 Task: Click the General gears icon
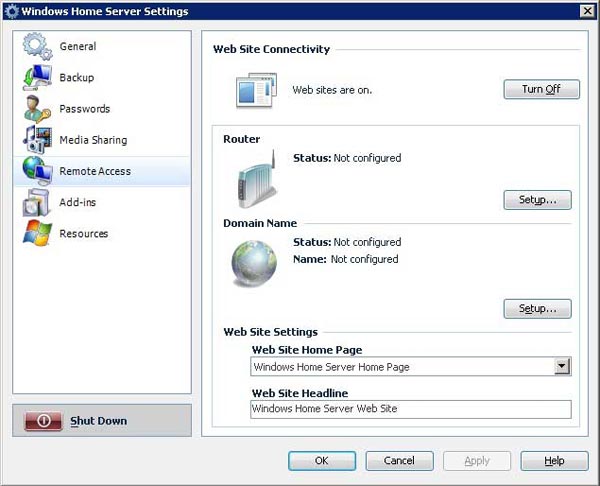(37, 46)
